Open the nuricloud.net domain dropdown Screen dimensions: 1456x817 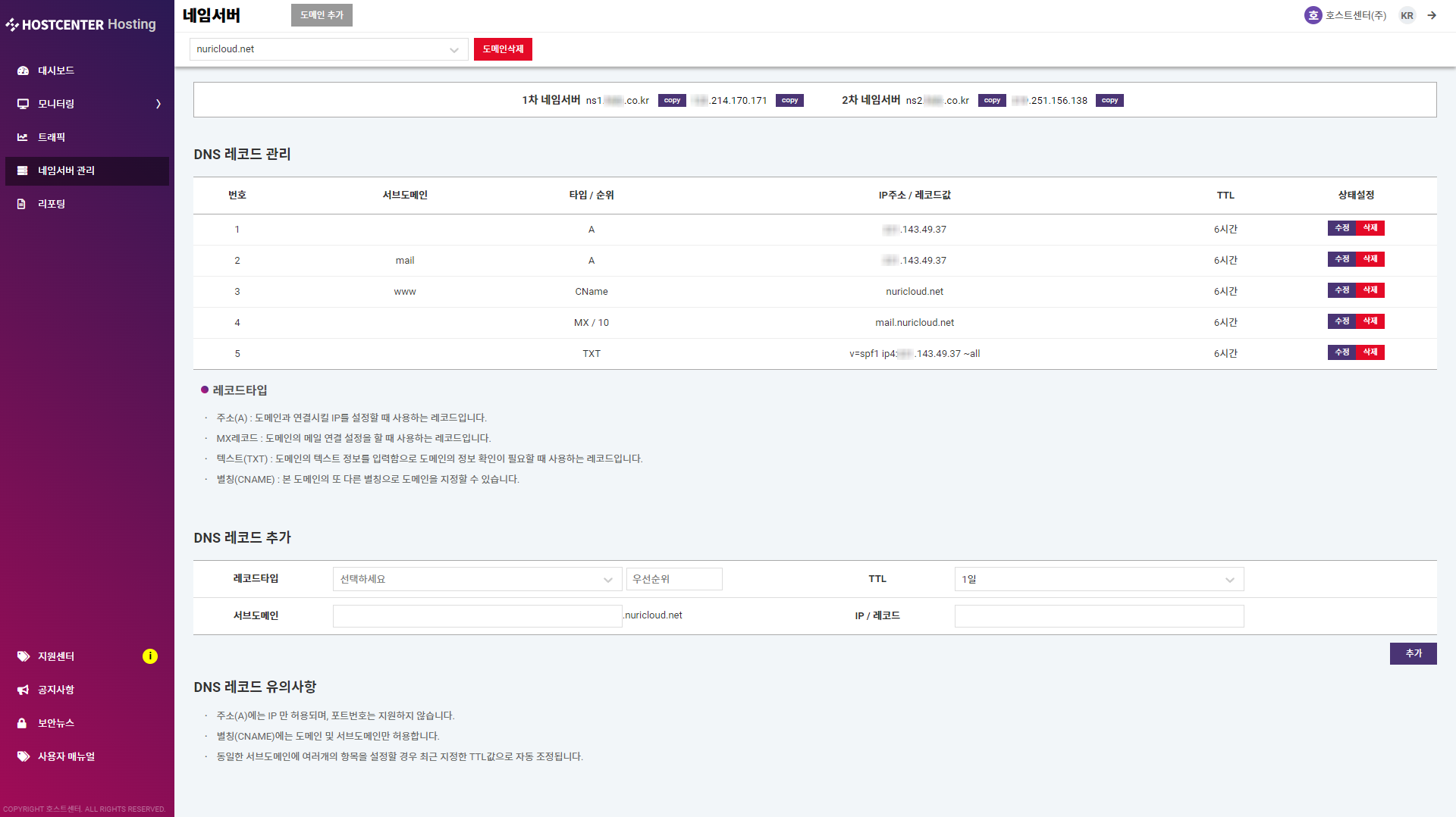(328, 49)
